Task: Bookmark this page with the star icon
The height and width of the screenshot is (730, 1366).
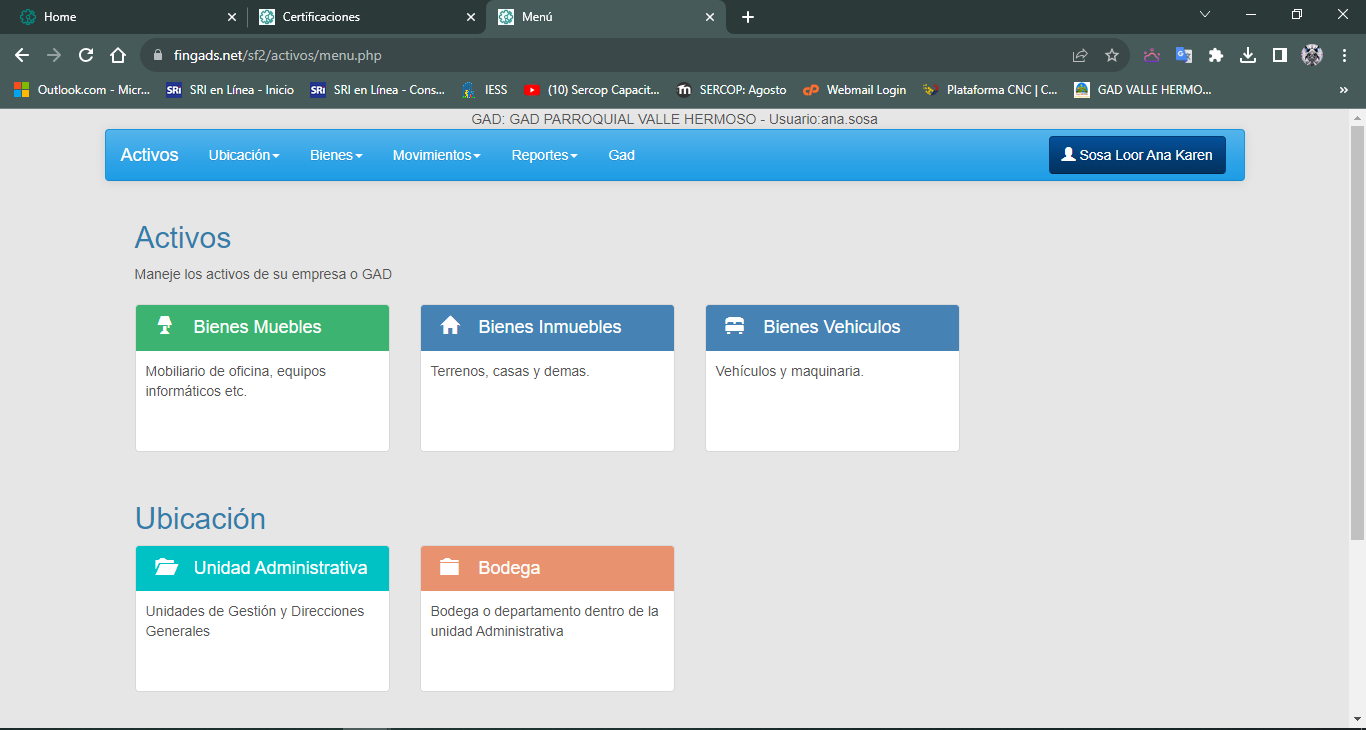Action: pos(1111,56)
